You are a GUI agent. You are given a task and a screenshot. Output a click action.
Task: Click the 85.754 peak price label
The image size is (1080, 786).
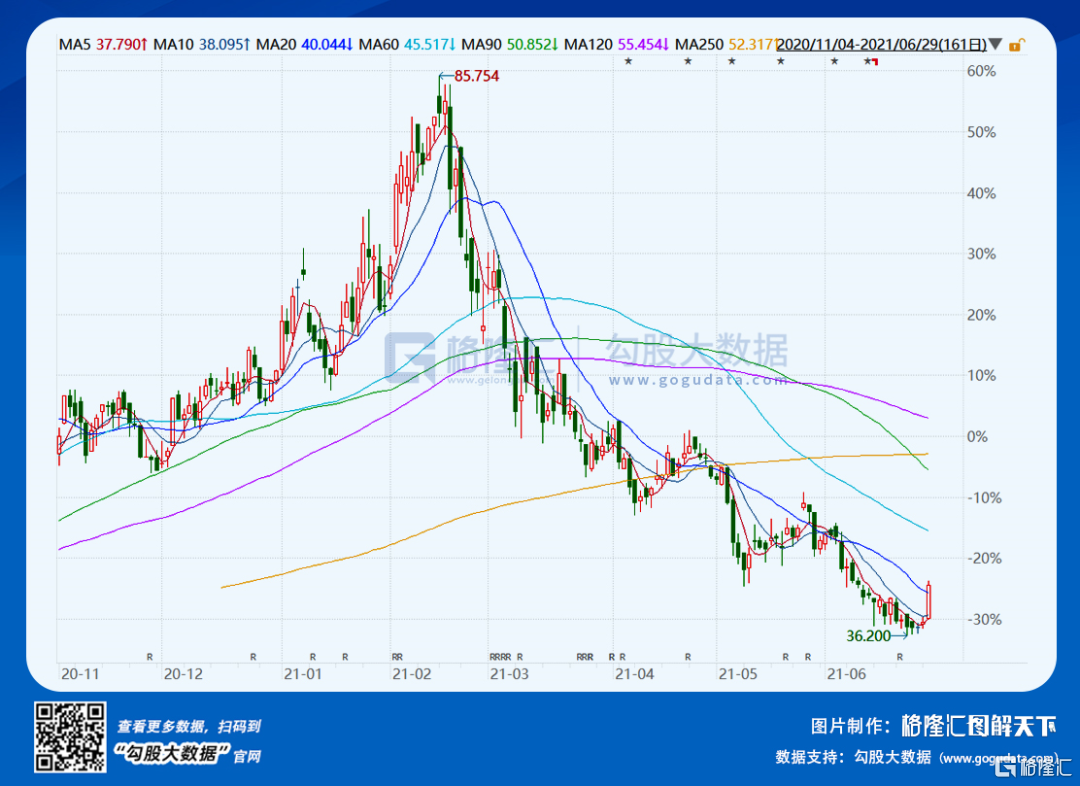476,76
